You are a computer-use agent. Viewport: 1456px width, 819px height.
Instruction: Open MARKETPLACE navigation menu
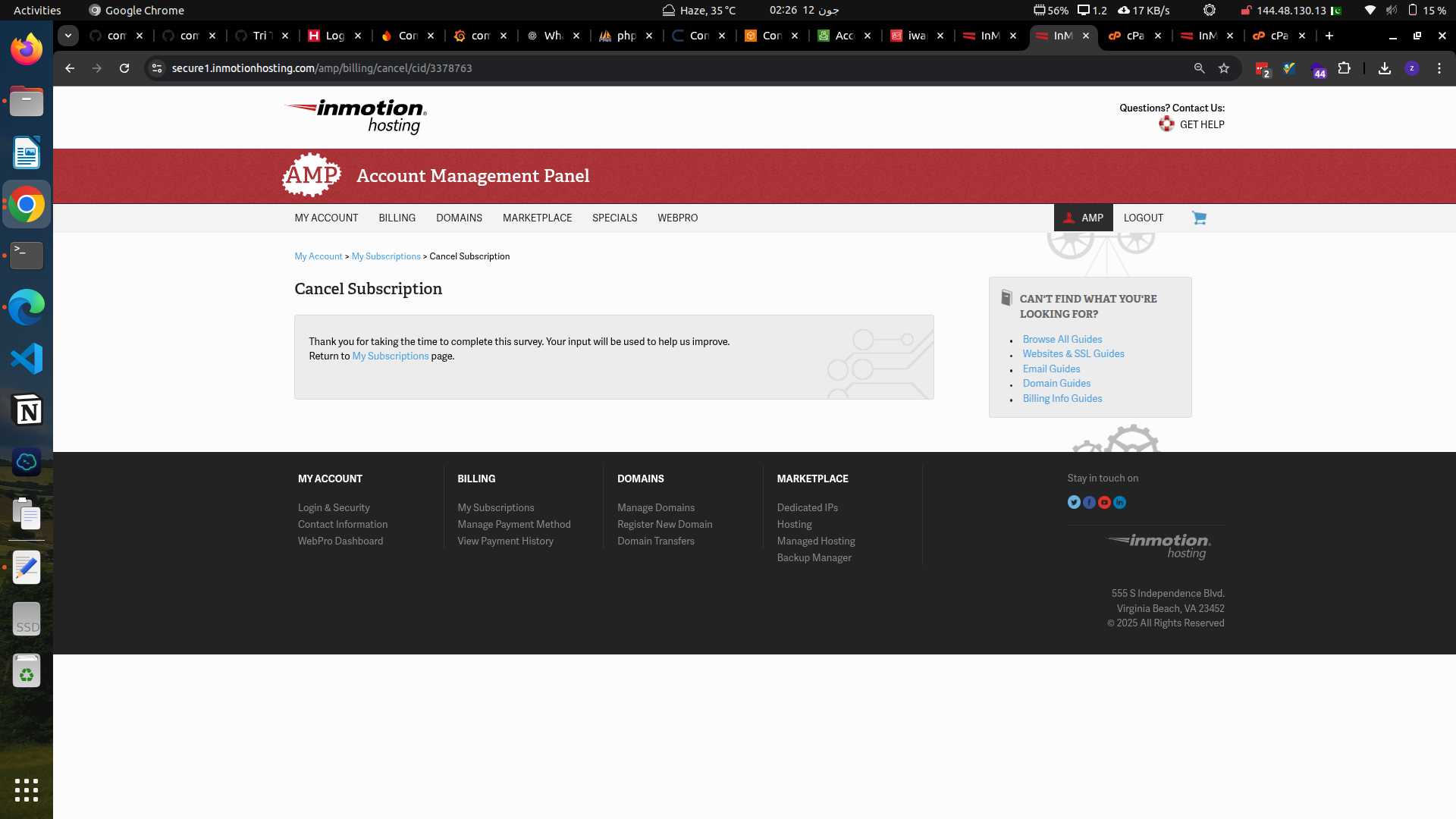tap(537, 218)
